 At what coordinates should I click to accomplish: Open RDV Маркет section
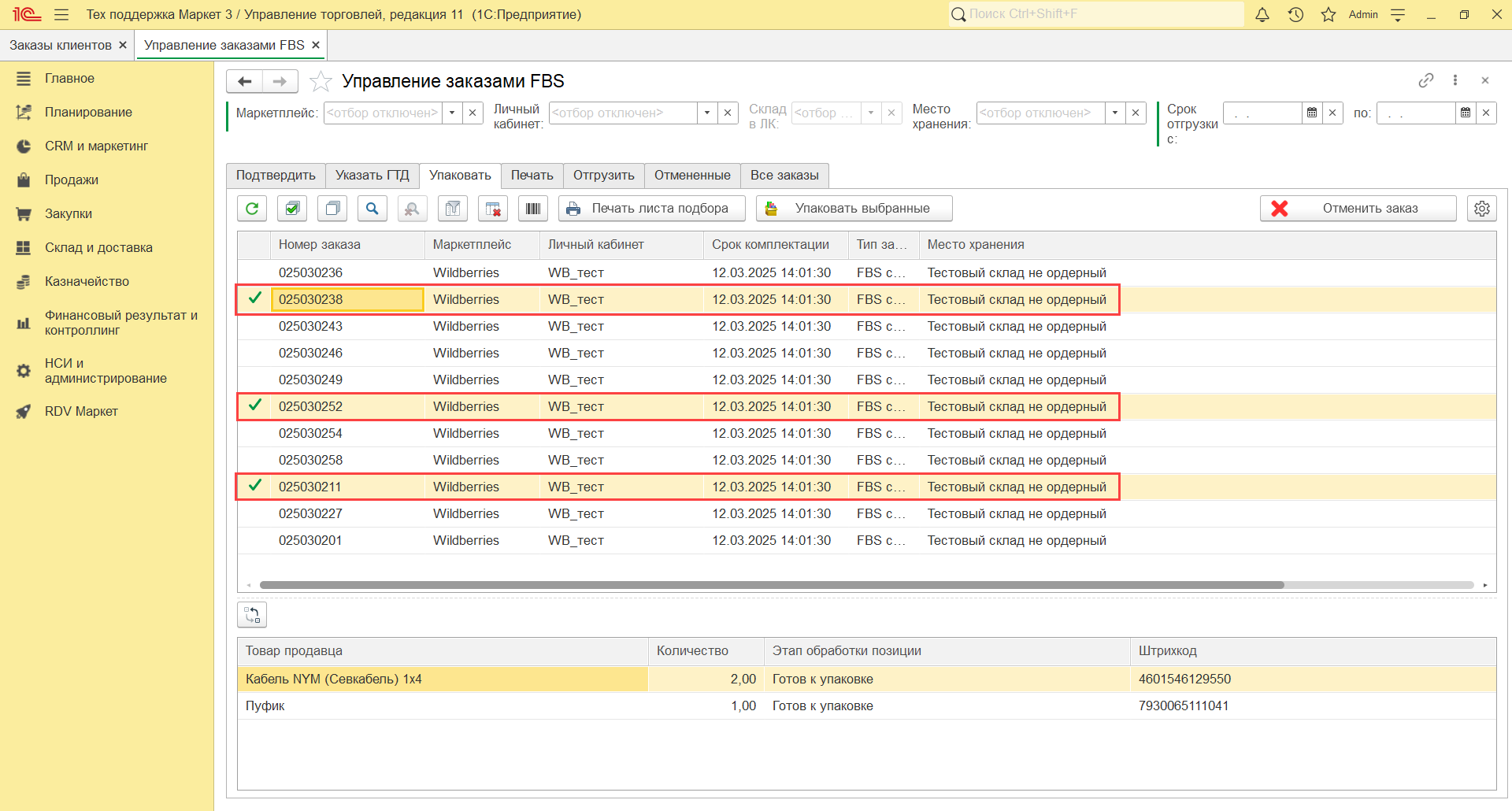81,411
